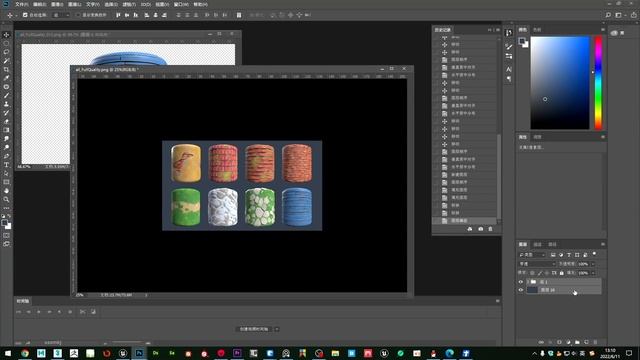This screenshot has height=360, width=640.
Task: Open the Image menu
Action: point(57,4)
